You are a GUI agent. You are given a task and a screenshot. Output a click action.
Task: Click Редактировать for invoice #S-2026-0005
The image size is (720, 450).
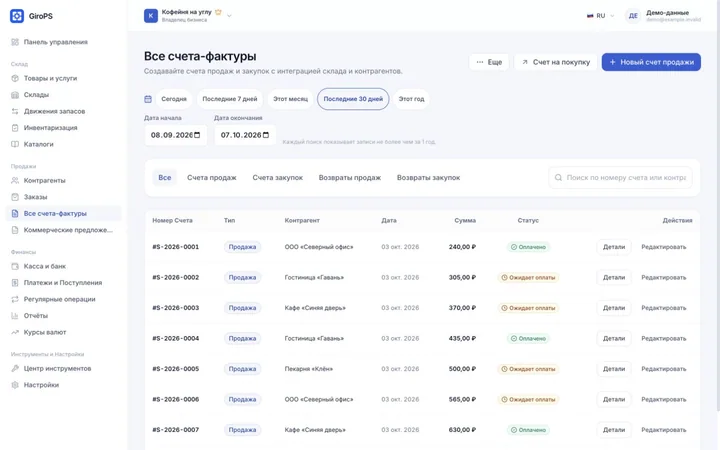664,369
